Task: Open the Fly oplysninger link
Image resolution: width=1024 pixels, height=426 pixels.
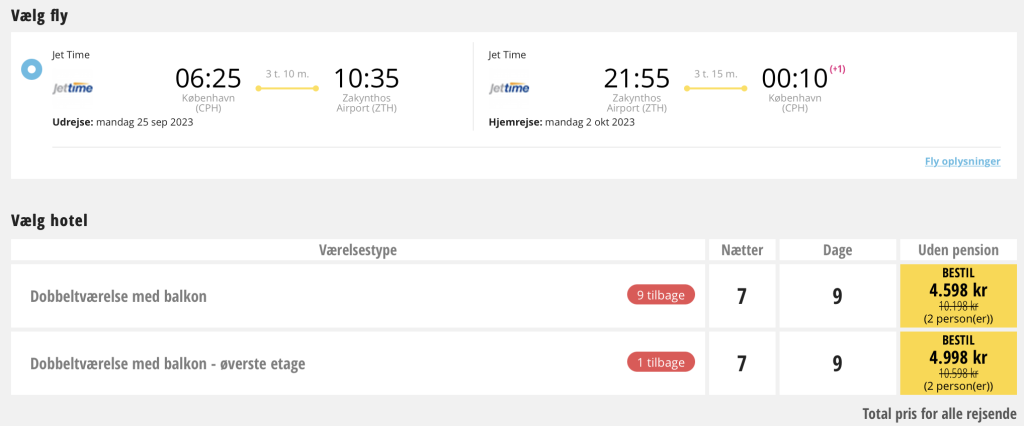Action: click(962, 161)
